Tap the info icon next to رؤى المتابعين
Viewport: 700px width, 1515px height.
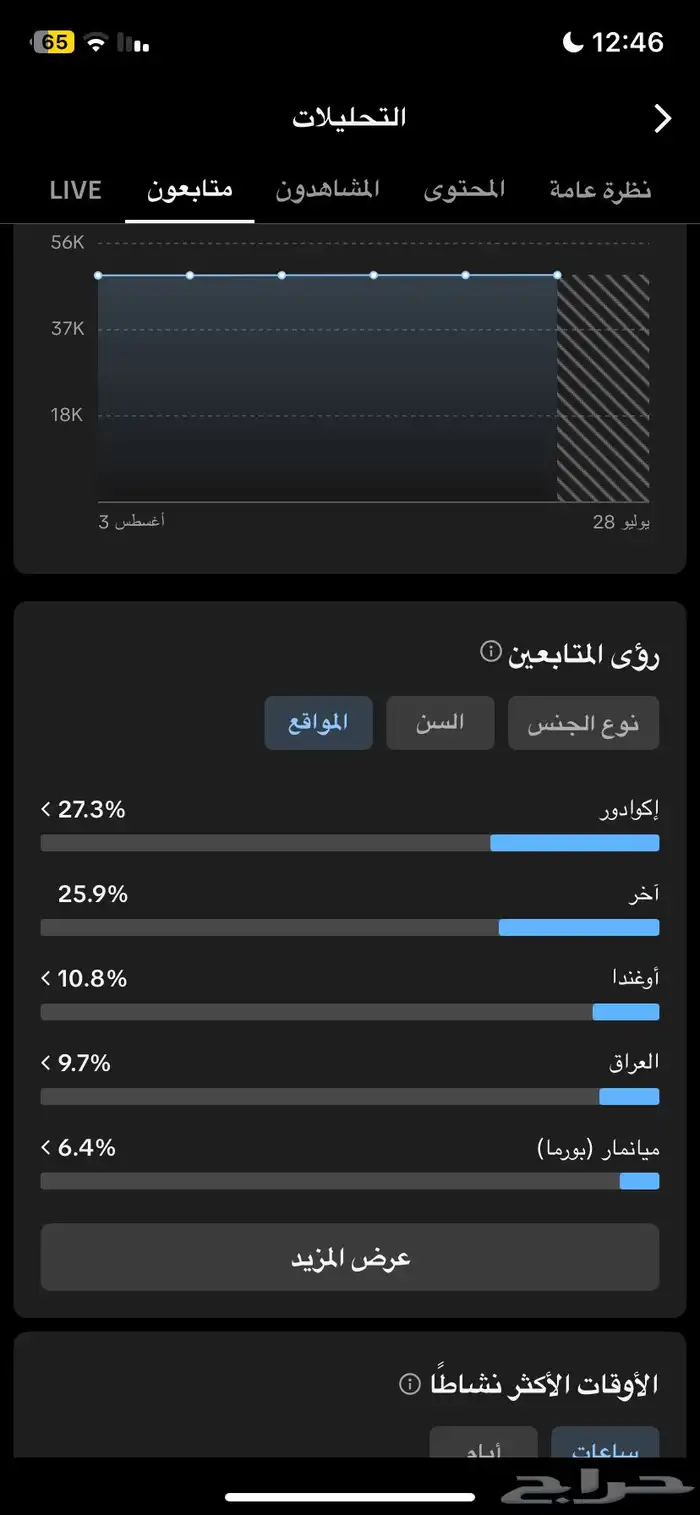490,652
